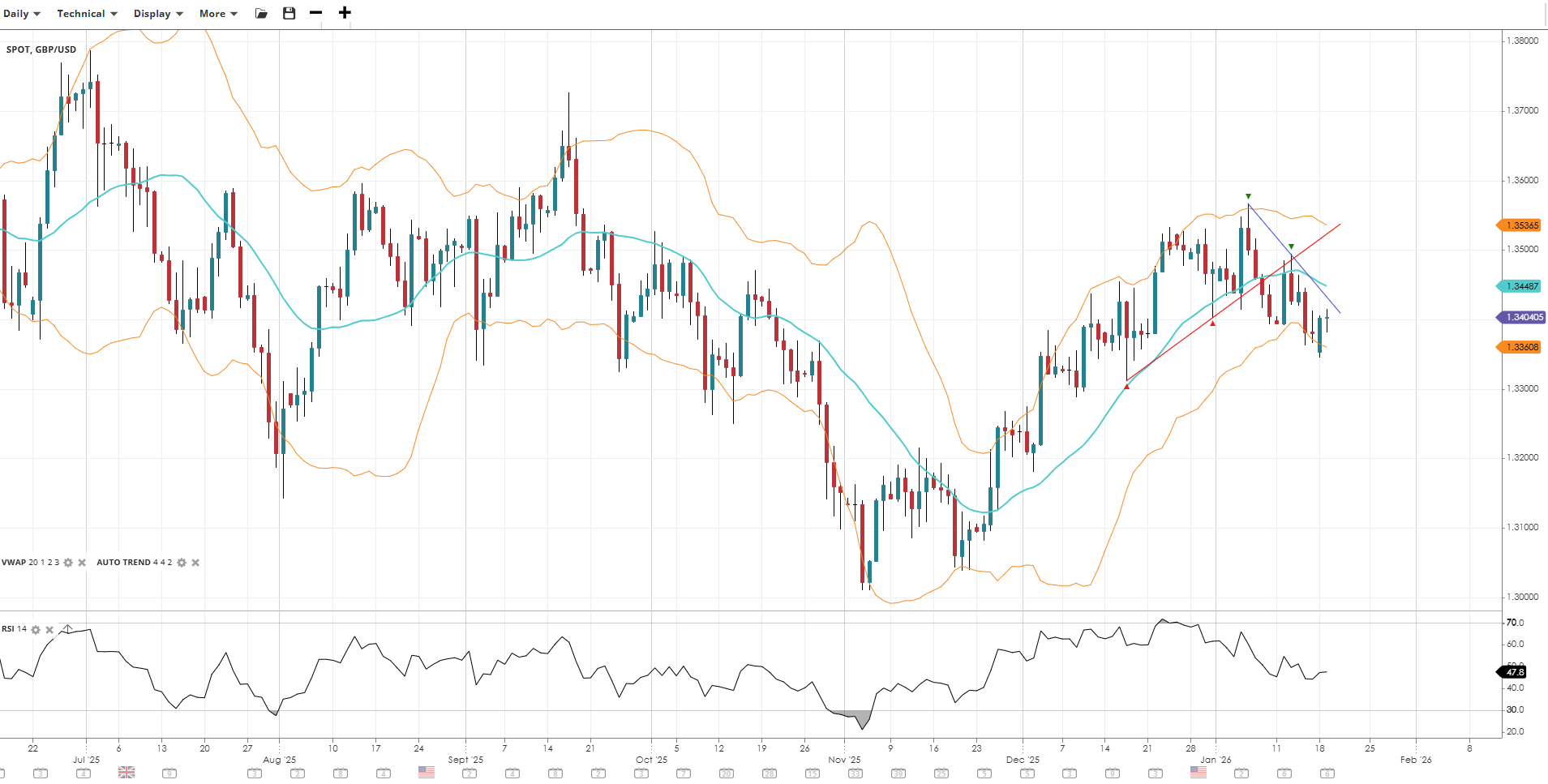Click the US flag event marker near Jan '26
The width and height of the screenshot is (1548, 784).
click(x=1199, y=773)
